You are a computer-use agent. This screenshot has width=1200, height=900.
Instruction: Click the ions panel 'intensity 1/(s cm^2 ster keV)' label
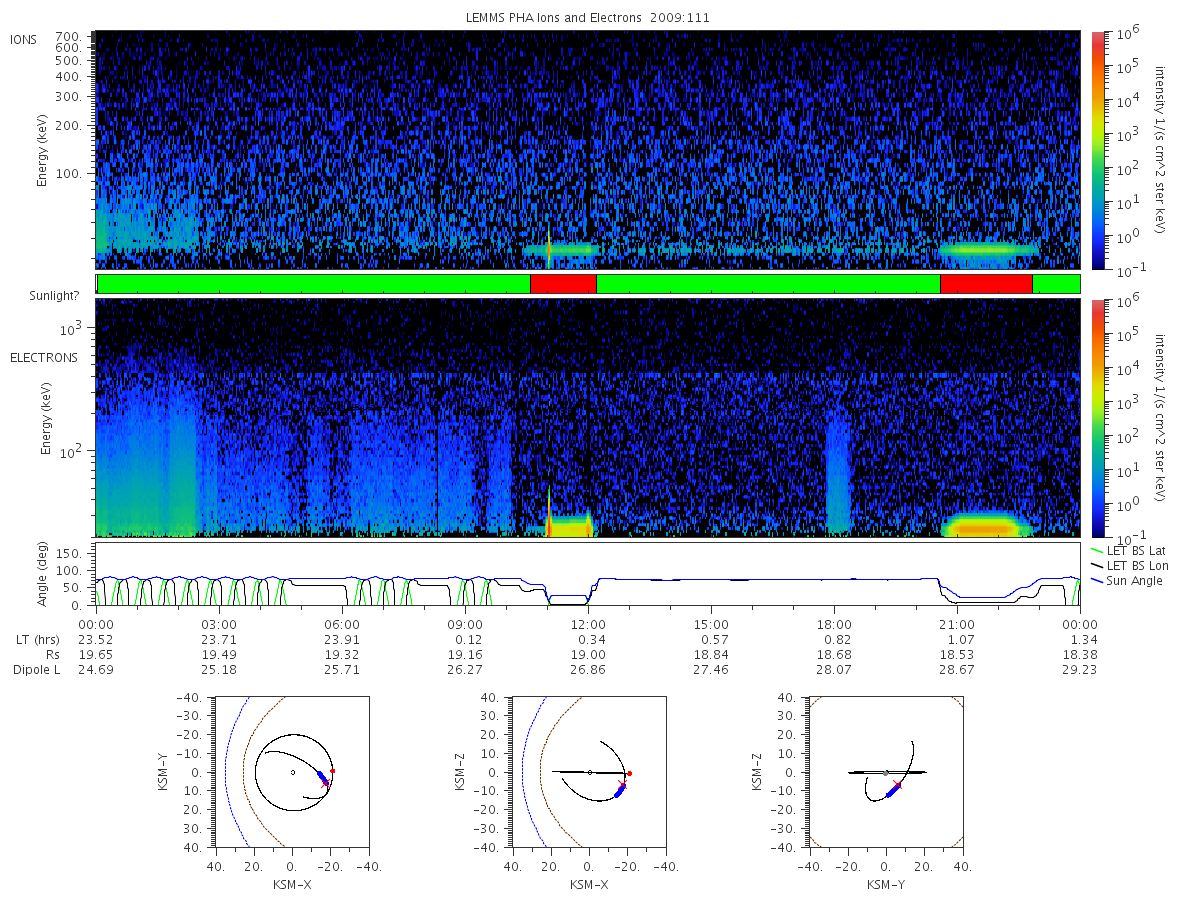(x=1161, y=150)
